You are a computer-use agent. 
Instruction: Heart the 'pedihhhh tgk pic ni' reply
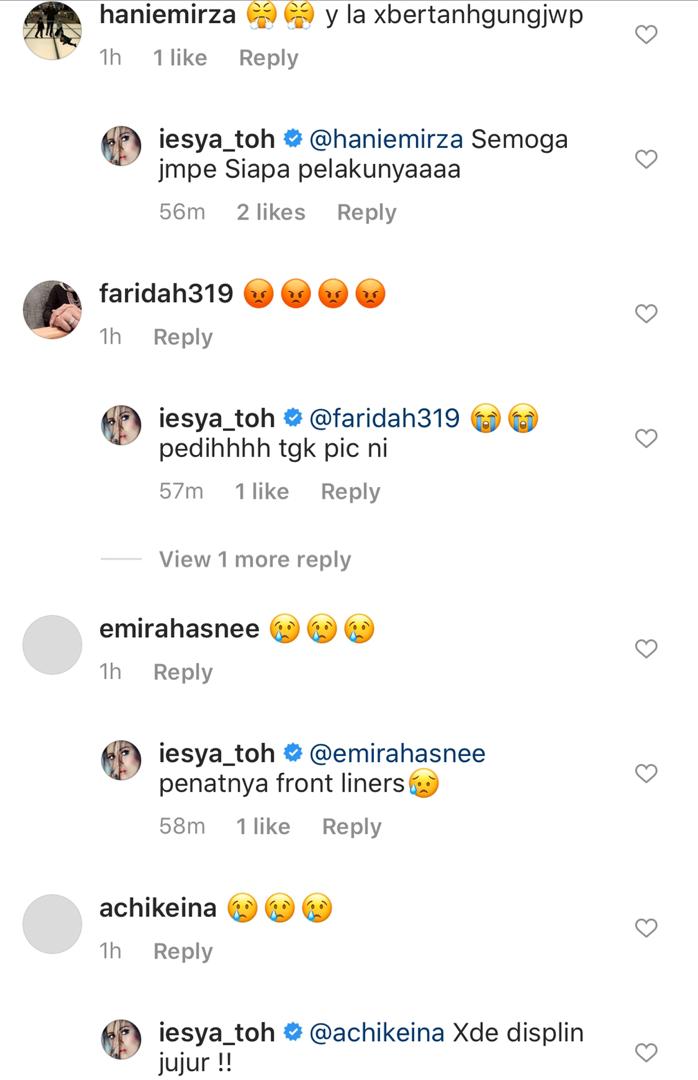pos(647,438)
